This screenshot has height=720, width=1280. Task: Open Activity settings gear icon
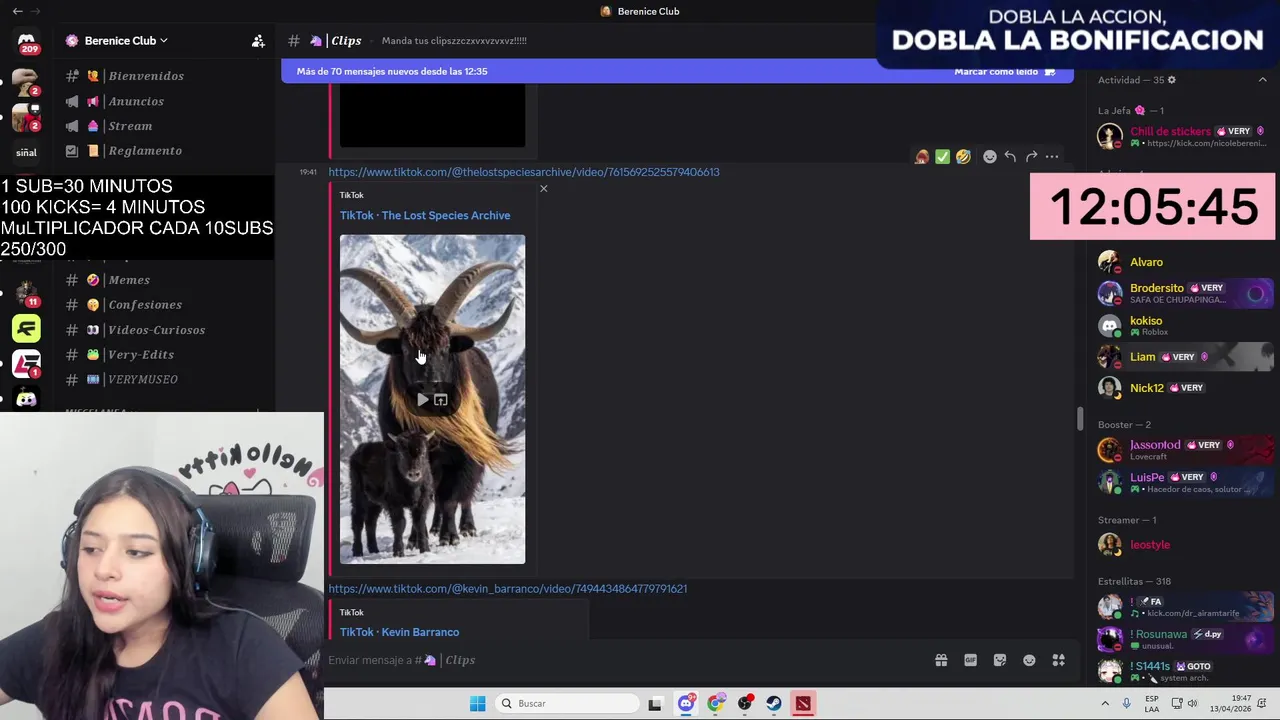1172,80
